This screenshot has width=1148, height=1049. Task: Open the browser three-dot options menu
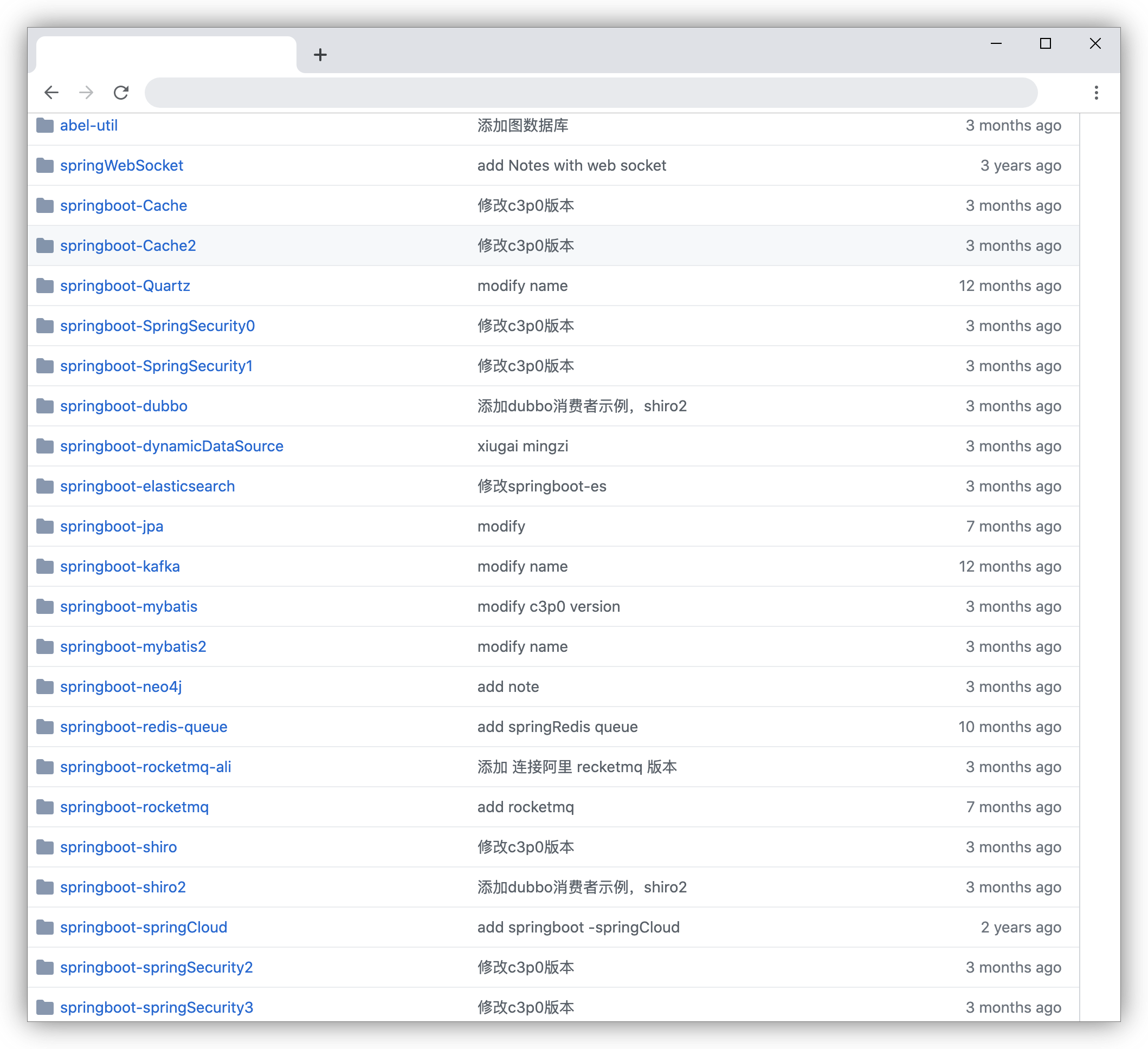[1096, 92]
